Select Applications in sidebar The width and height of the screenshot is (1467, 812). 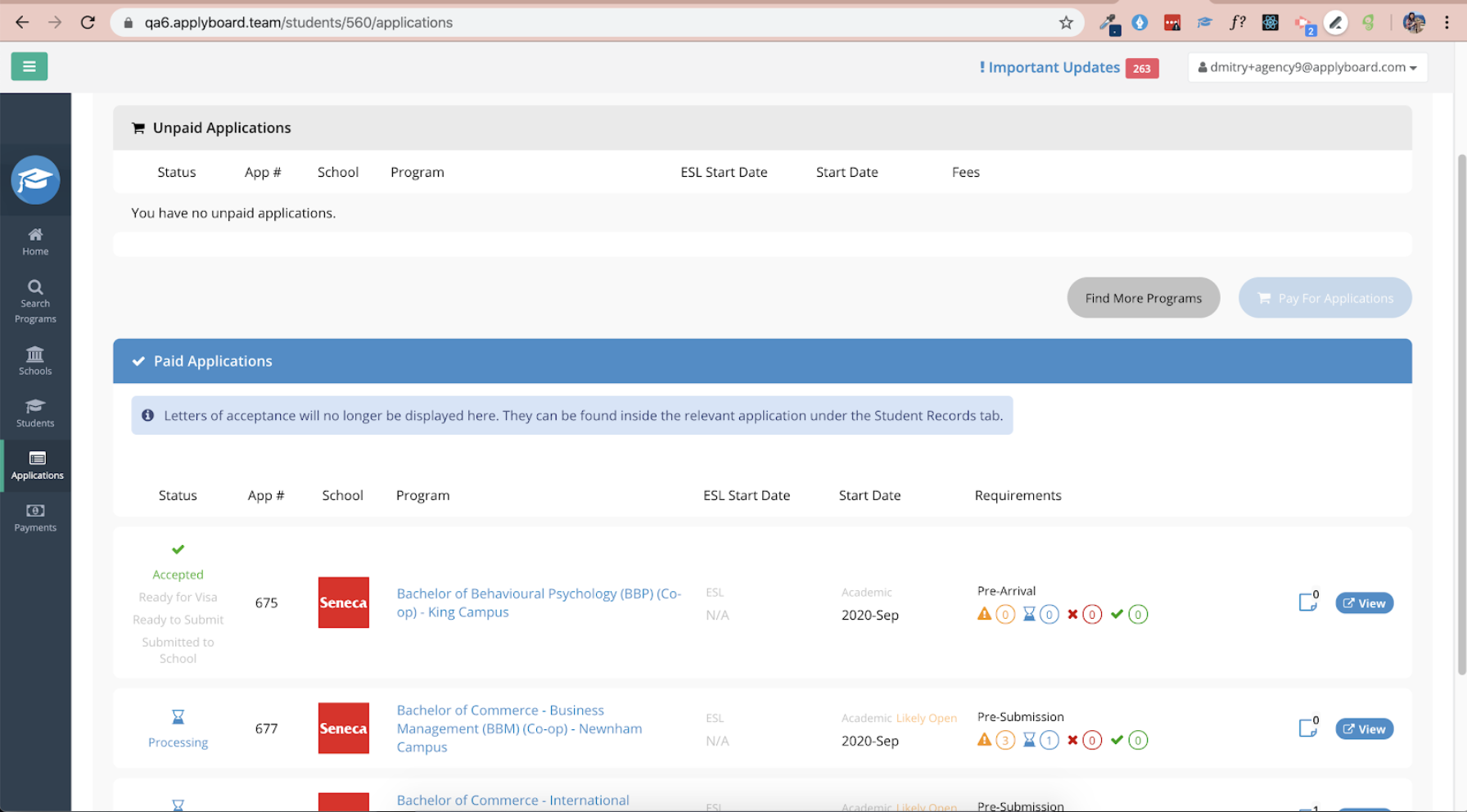click(37, 466)
